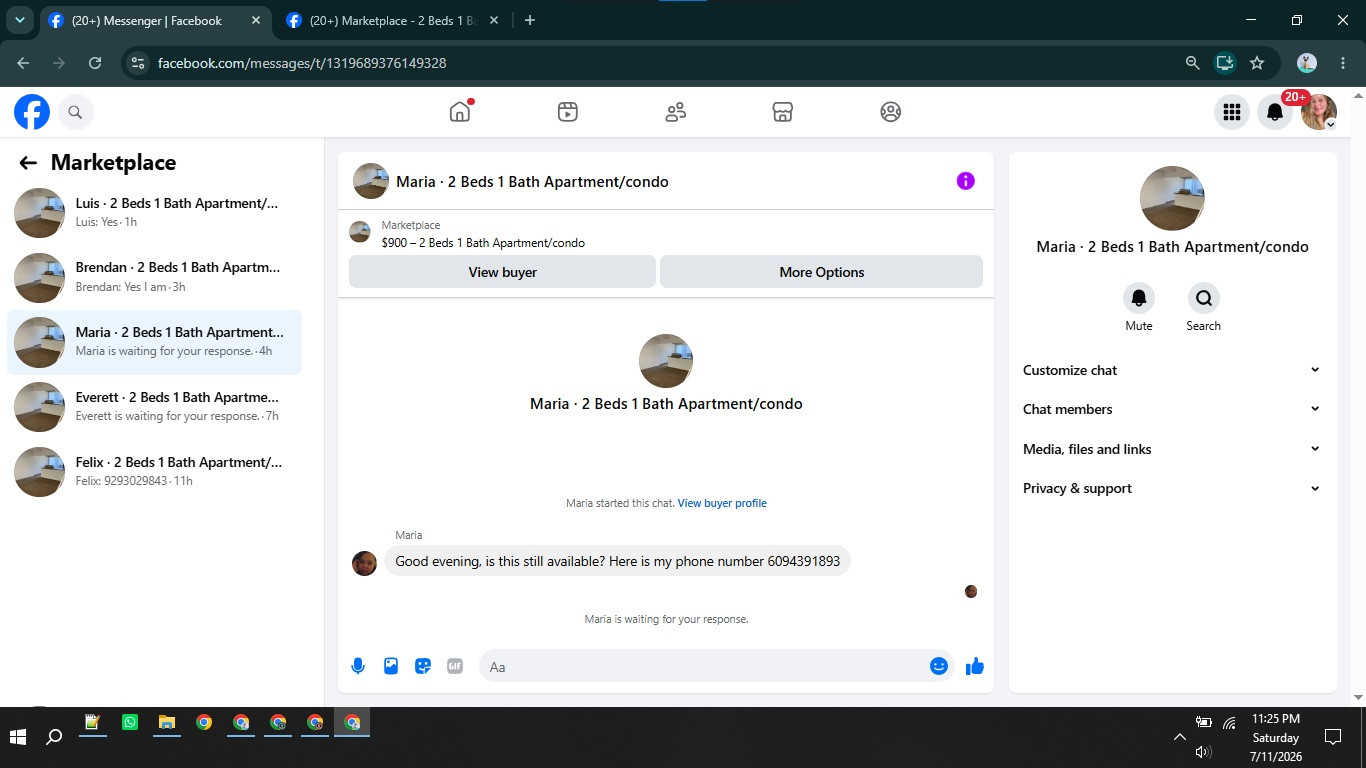Go back in Chrome browser
1366x768 pixels.
(x=23, y=63)
